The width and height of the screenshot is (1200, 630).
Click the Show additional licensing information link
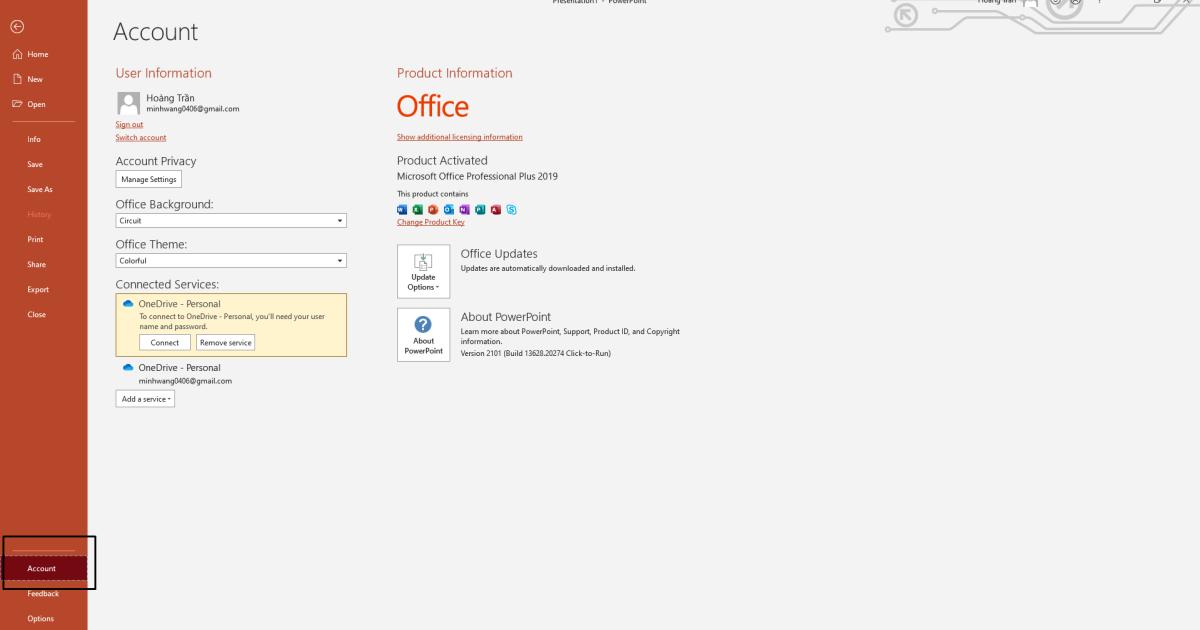[458, 136]
